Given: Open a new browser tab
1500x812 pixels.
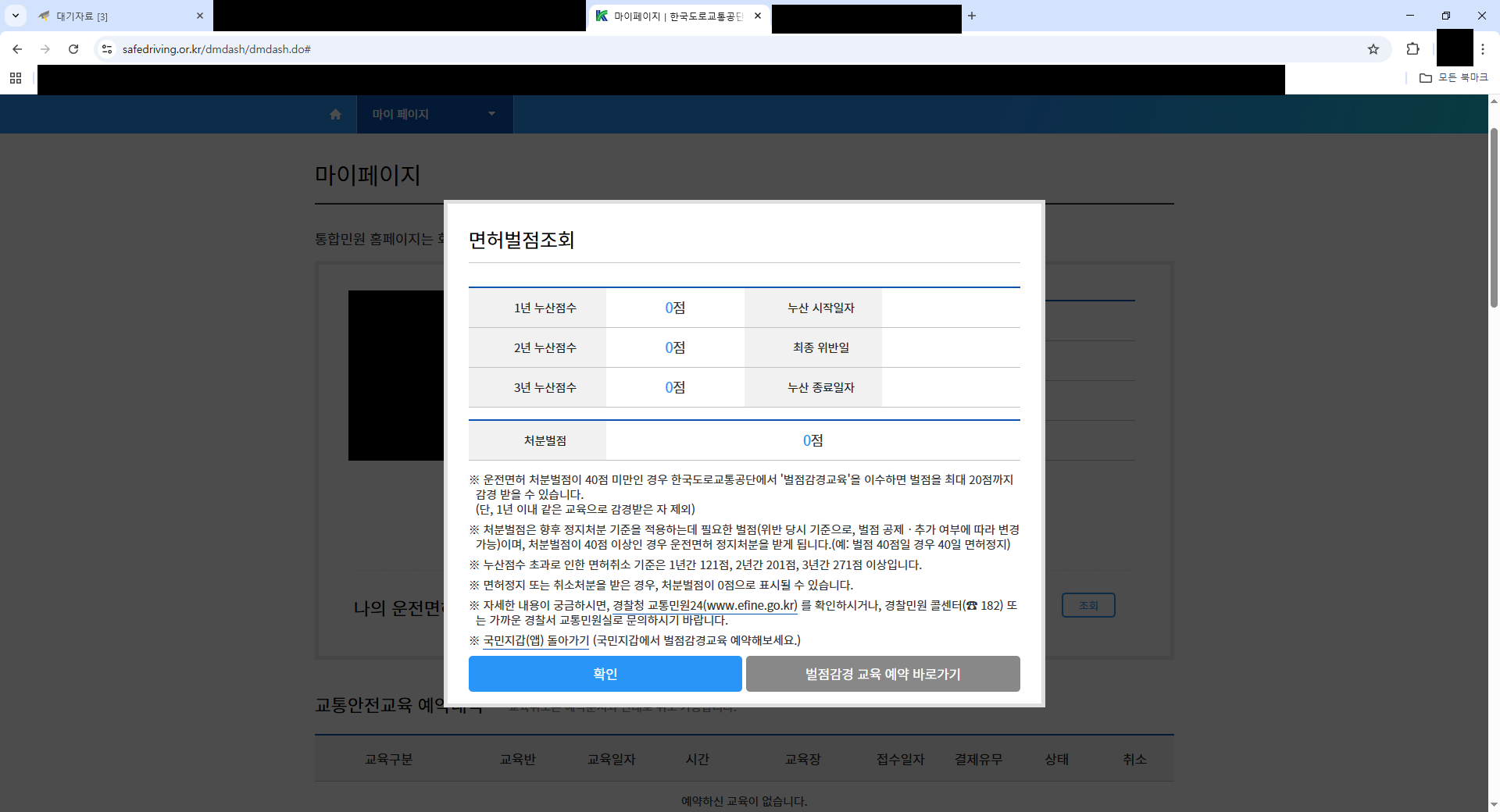Looking at the screenshot, I should [972, 16].
